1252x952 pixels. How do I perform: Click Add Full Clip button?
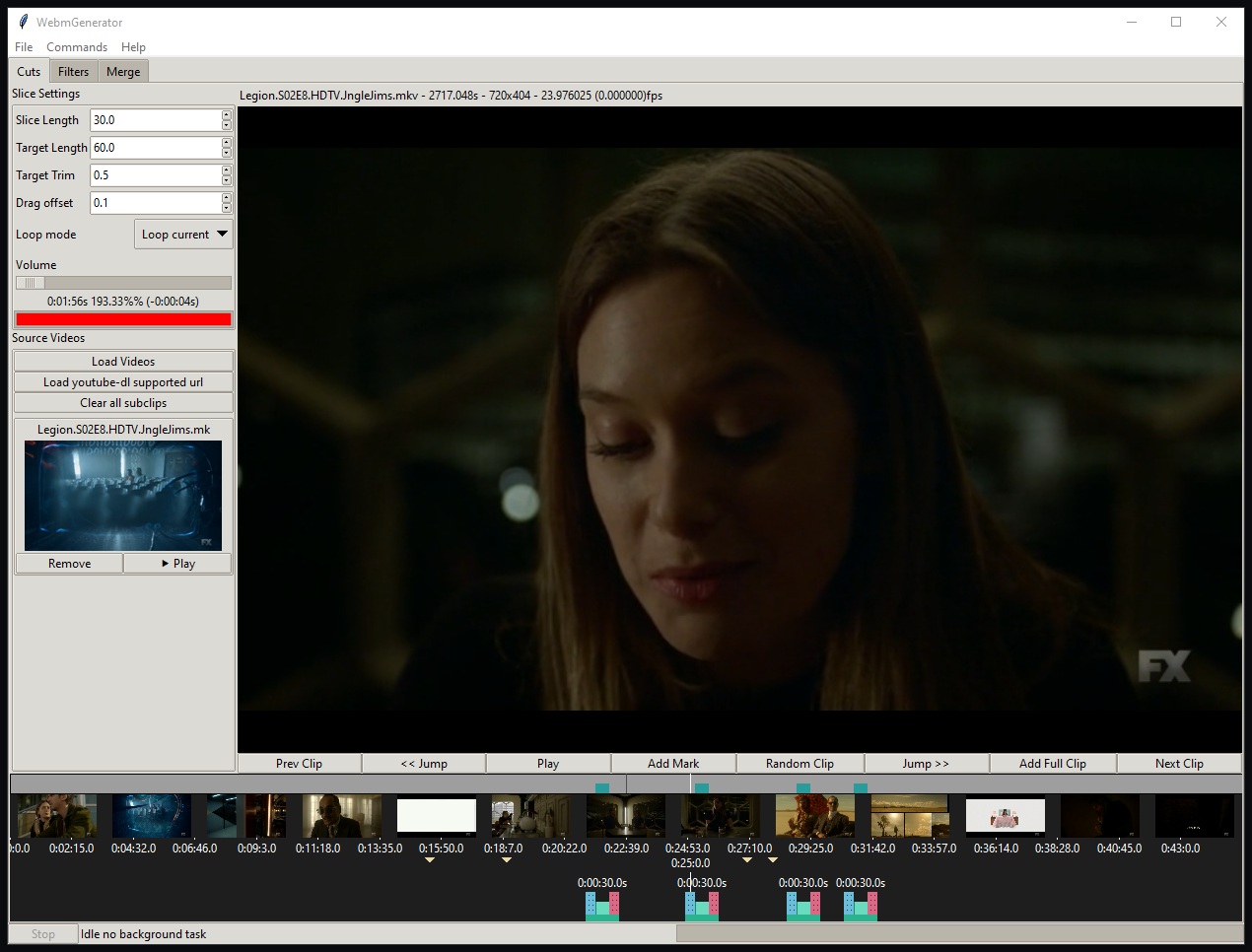(x=1052, y=764)
